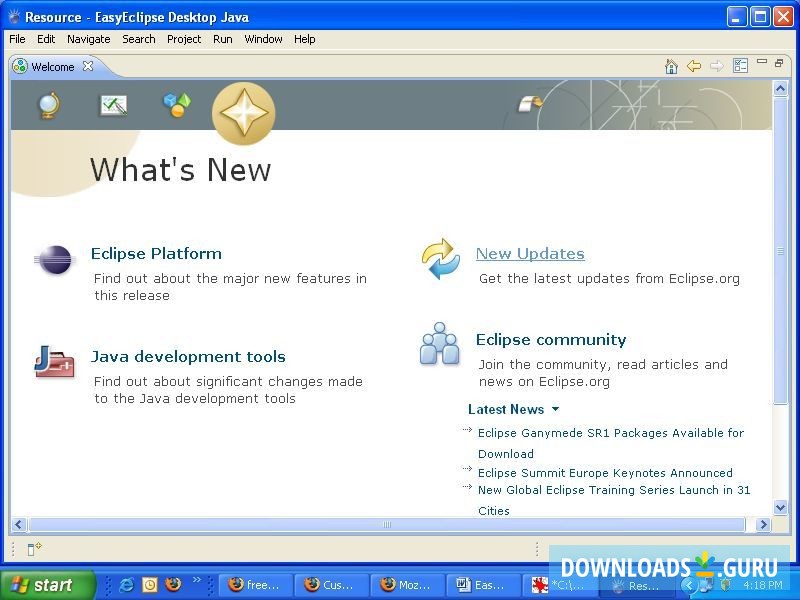This screenshot has height=600, width=800.
Task: Click the forward navigation arrow
Action: point(717,66)
